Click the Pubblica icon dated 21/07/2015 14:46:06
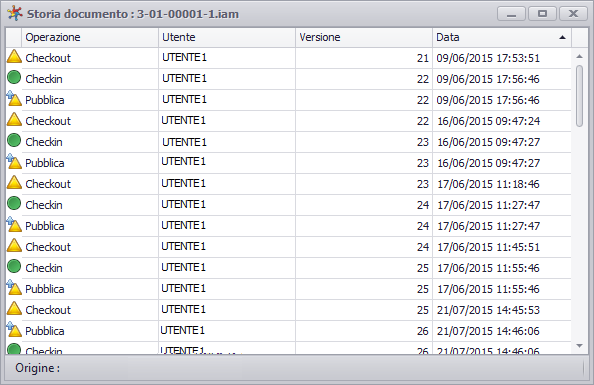Image resolution: width=594 pixels, height=385 pixels. pyautogui.click(x=14, y=329)
